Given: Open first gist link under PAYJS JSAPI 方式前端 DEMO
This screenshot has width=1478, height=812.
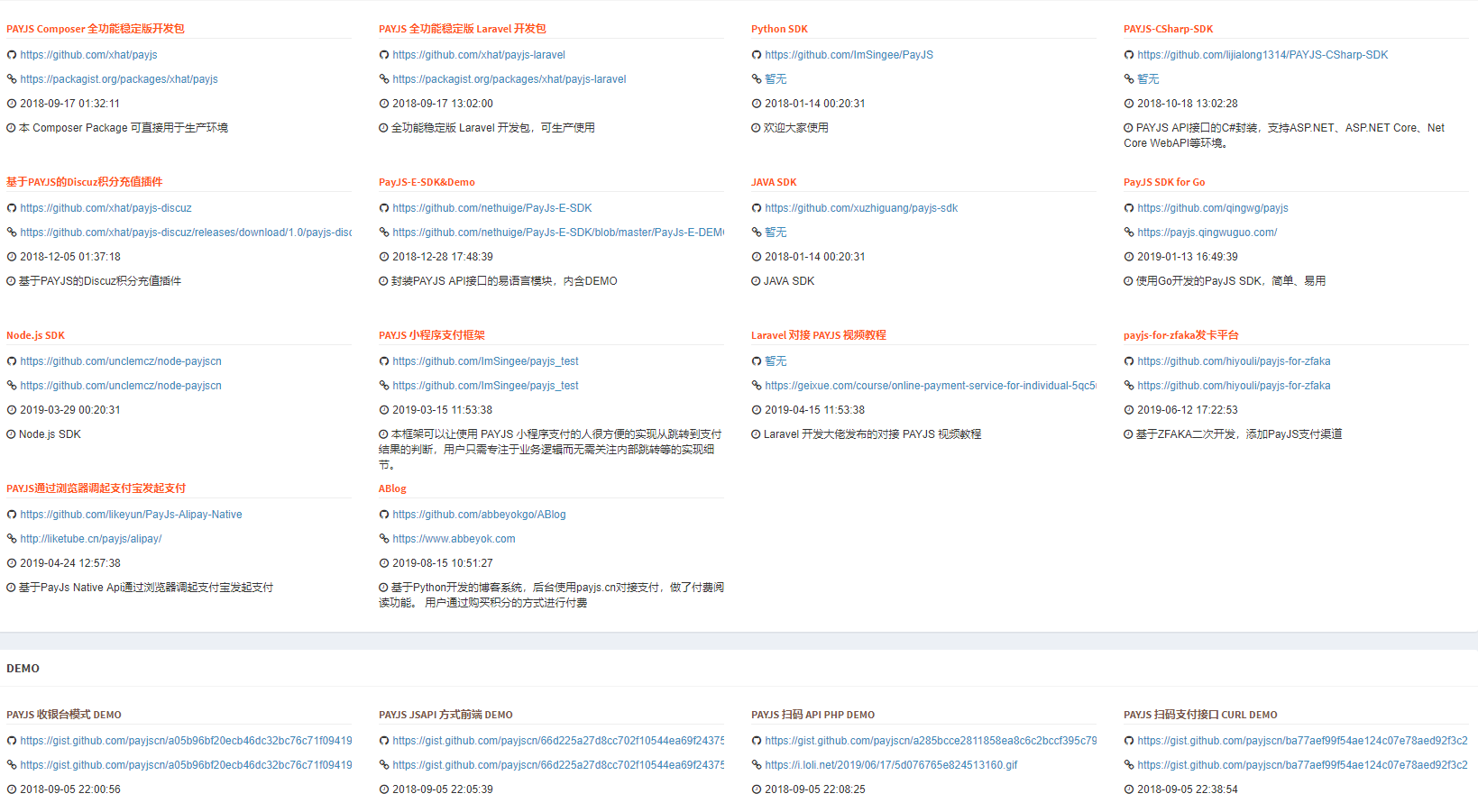Looking at the screenshot, I should point(558,741).
